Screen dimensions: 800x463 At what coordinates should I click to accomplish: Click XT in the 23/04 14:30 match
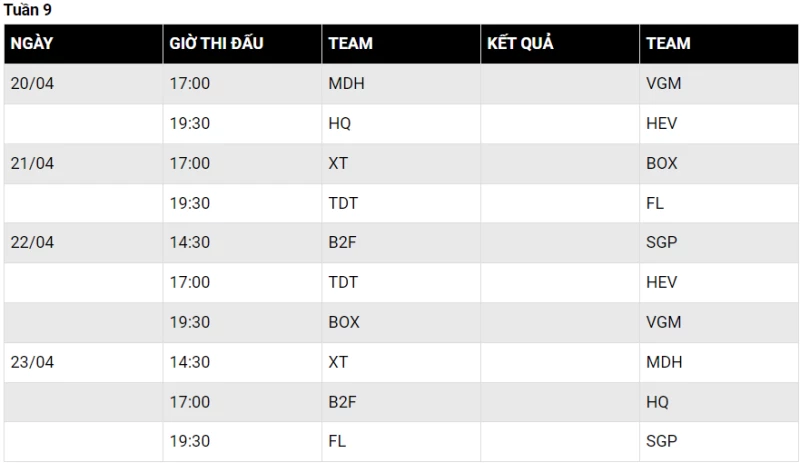[338, 362]
